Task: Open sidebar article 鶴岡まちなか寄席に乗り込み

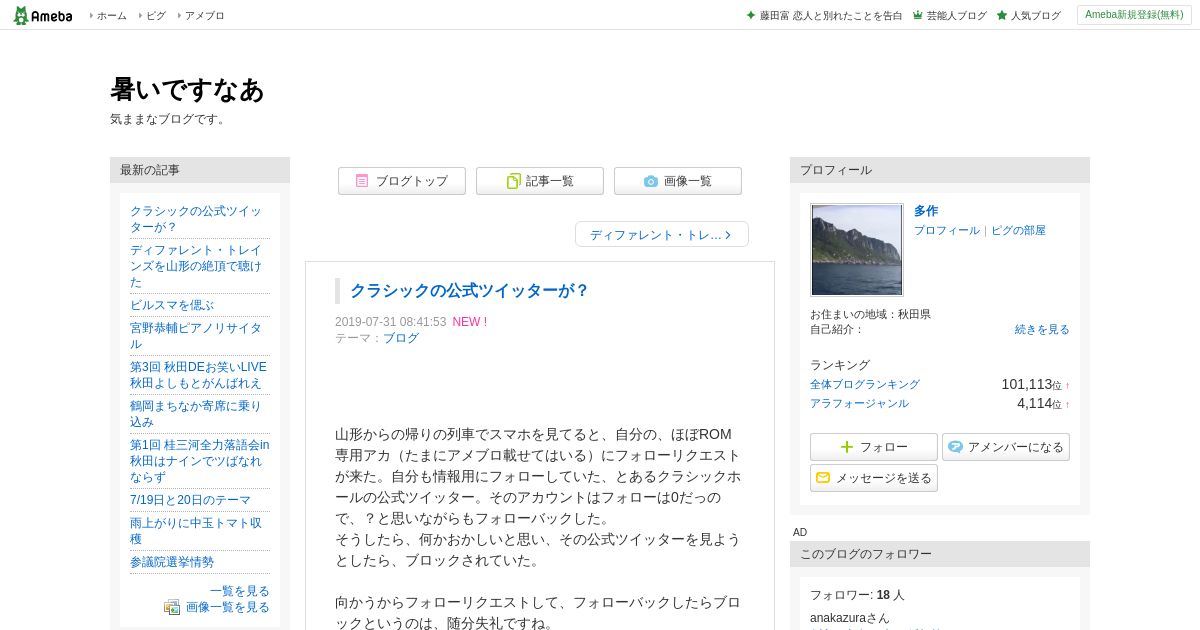Action: click(x=196, y=414)
